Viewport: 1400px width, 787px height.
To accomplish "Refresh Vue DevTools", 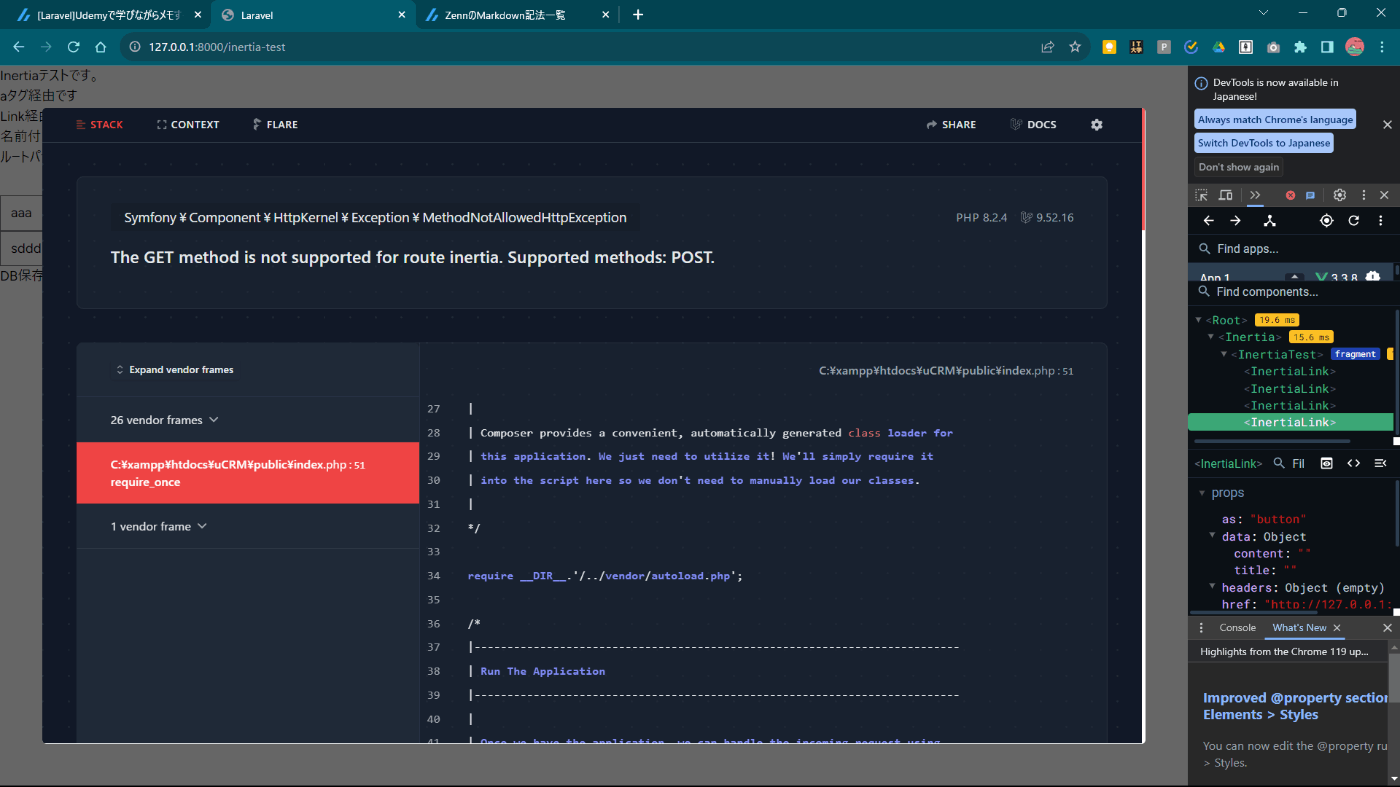I will [x=1354, y=221].
